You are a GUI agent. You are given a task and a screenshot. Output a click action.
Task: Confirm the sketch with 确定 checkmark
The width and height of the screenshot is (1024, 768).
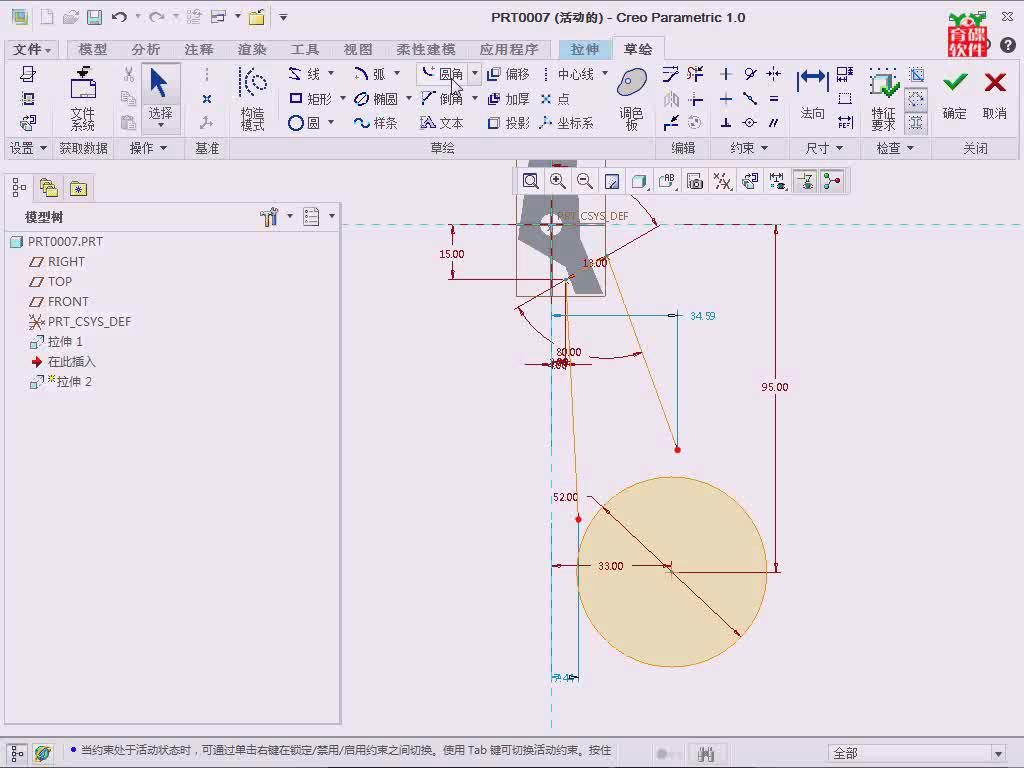[955, 94]
